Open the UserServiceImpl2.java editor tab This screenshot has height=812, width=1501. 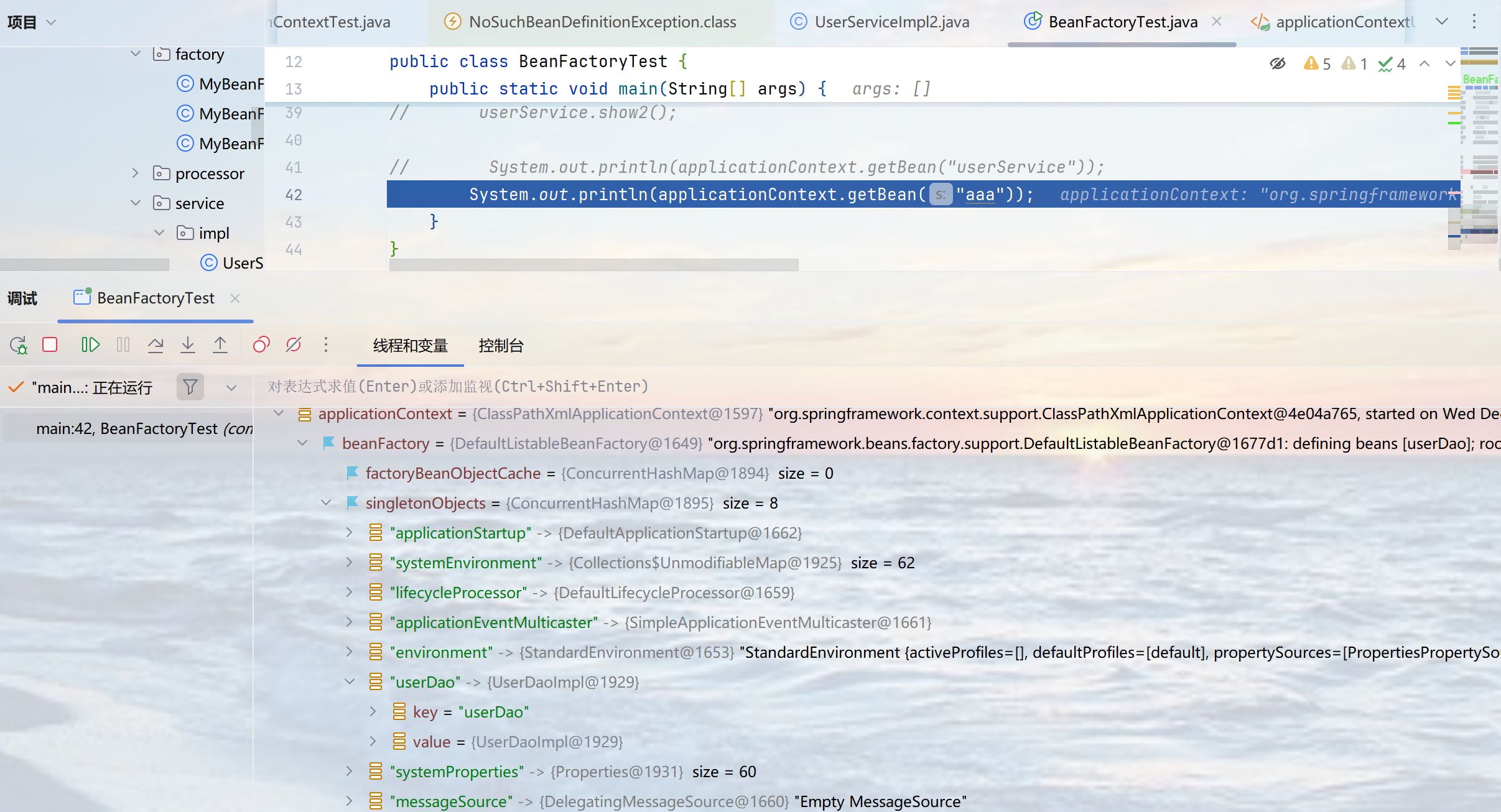(x=891, y=22)
